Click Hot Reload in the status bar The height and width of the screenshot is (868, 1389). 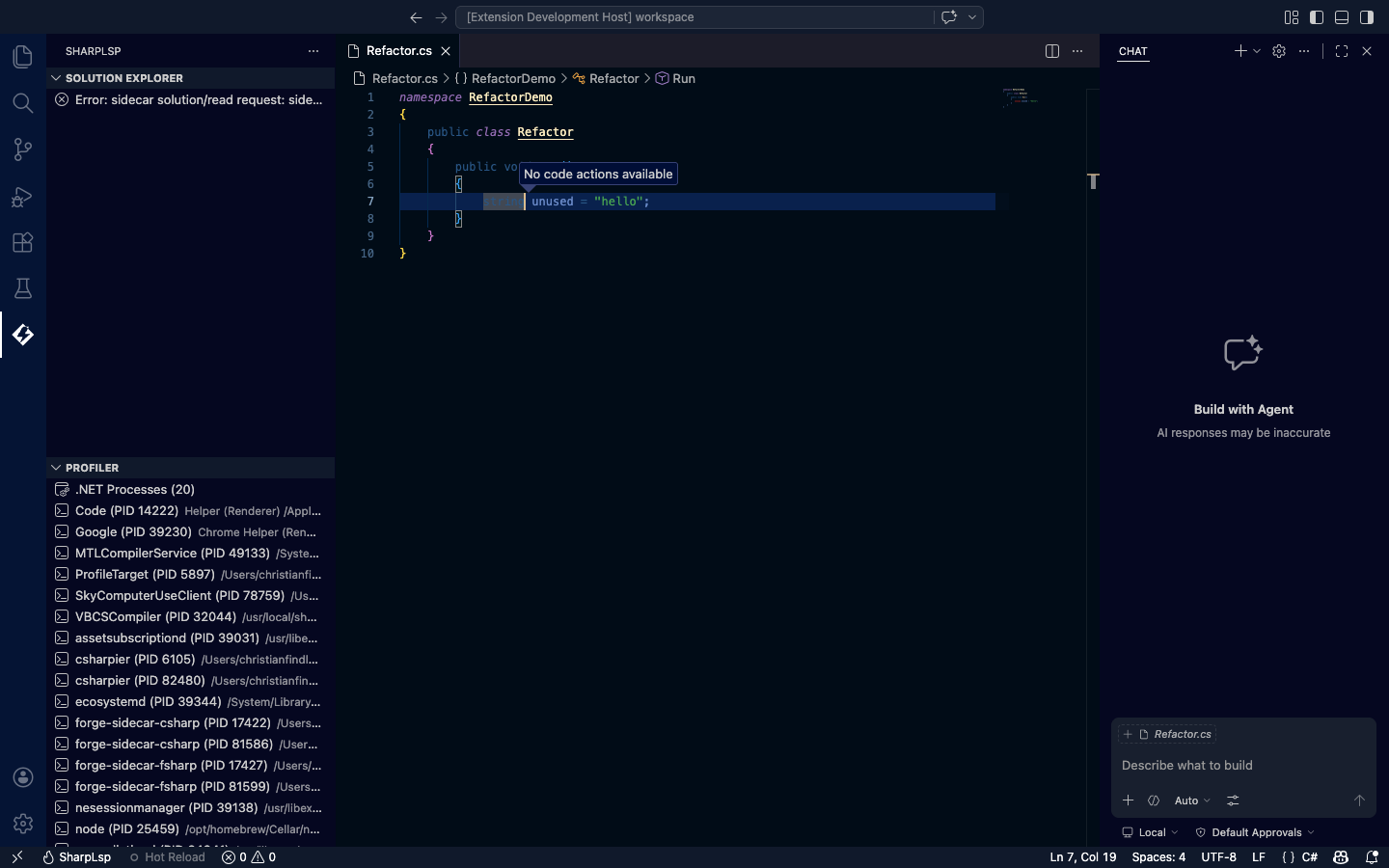[167, 856]
